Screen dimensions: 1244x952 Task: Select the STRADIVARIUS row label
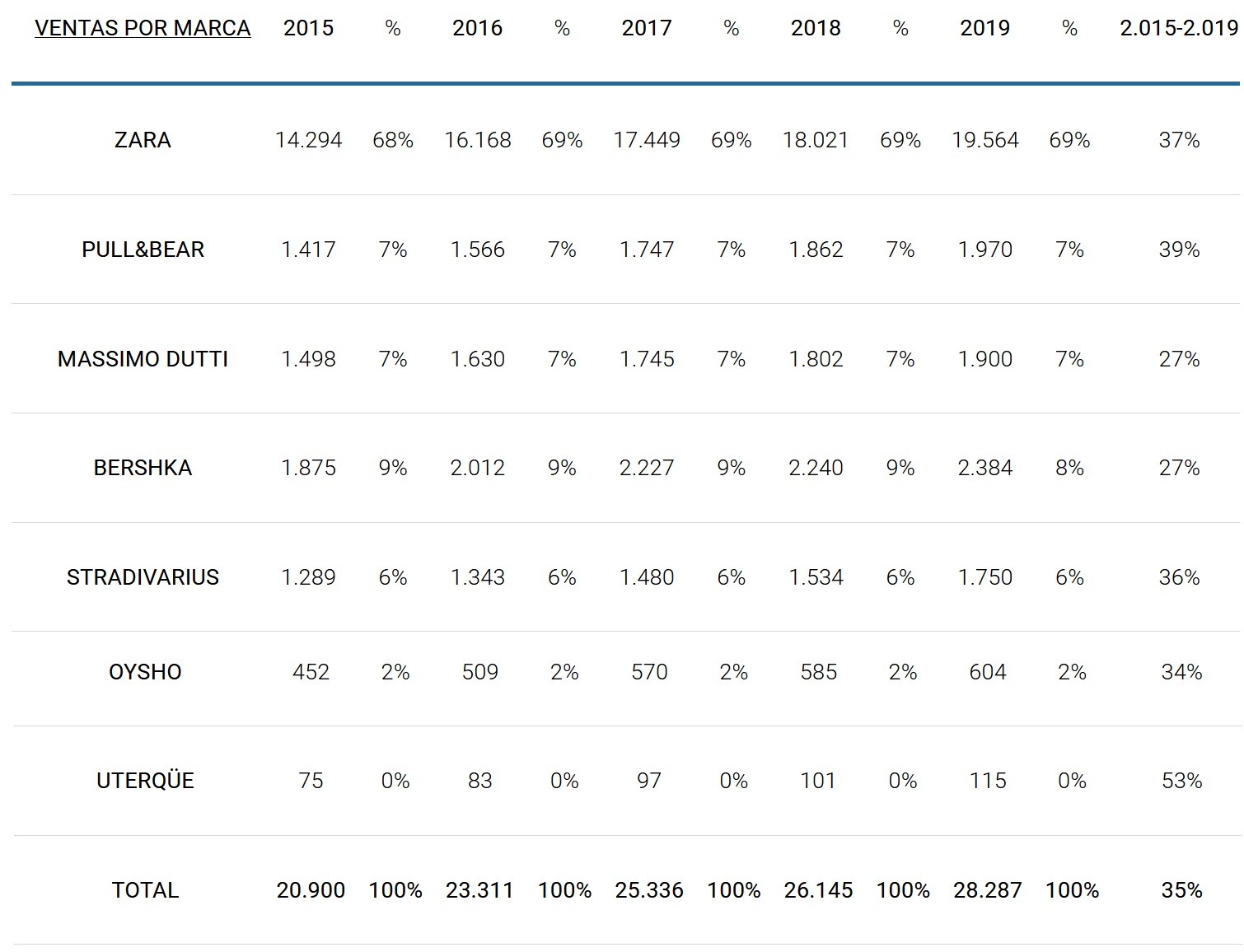(143, 577)
